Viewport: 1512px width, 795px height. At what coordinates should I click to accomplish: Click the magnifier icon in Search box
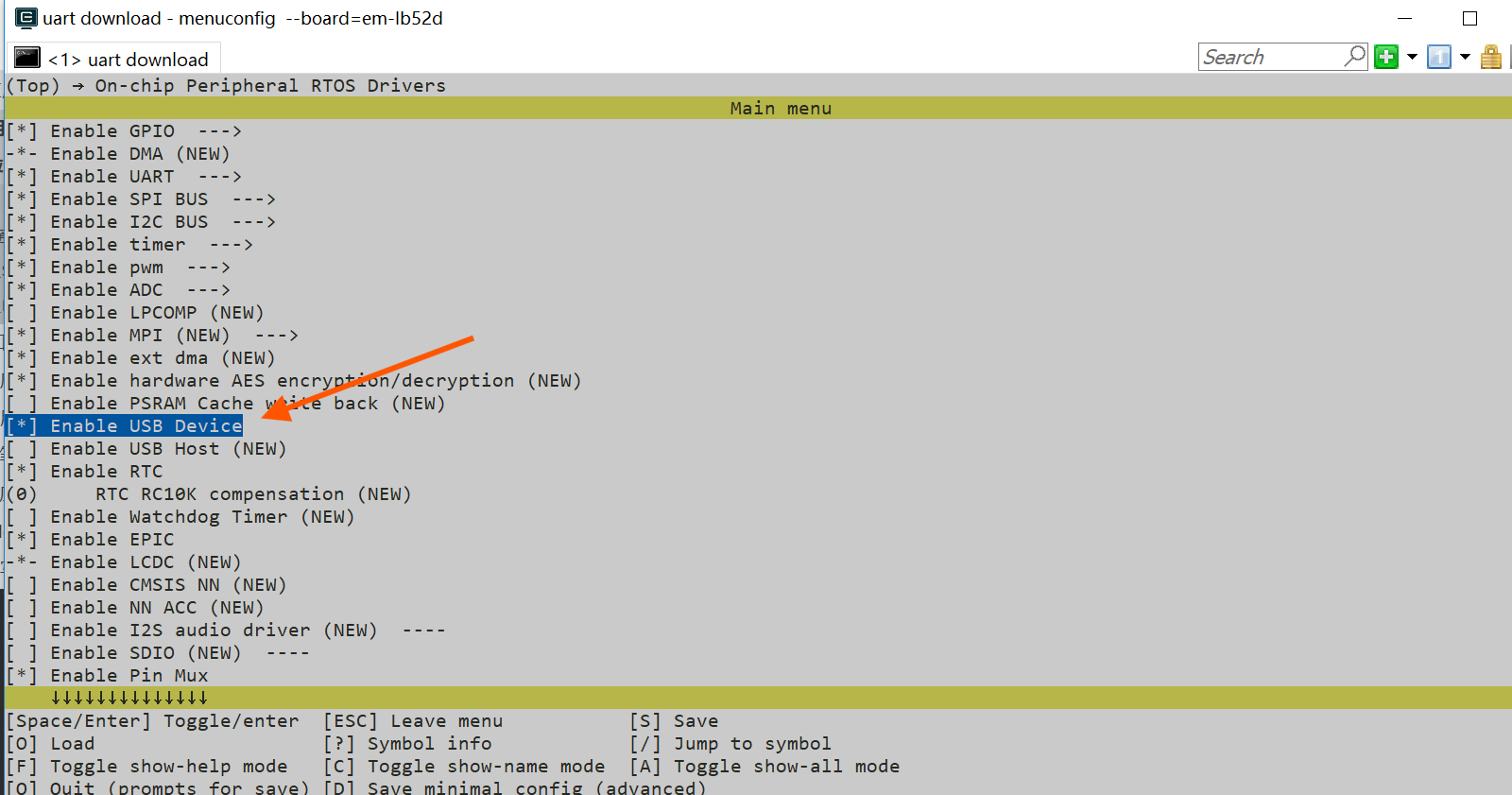[1355, 57]
